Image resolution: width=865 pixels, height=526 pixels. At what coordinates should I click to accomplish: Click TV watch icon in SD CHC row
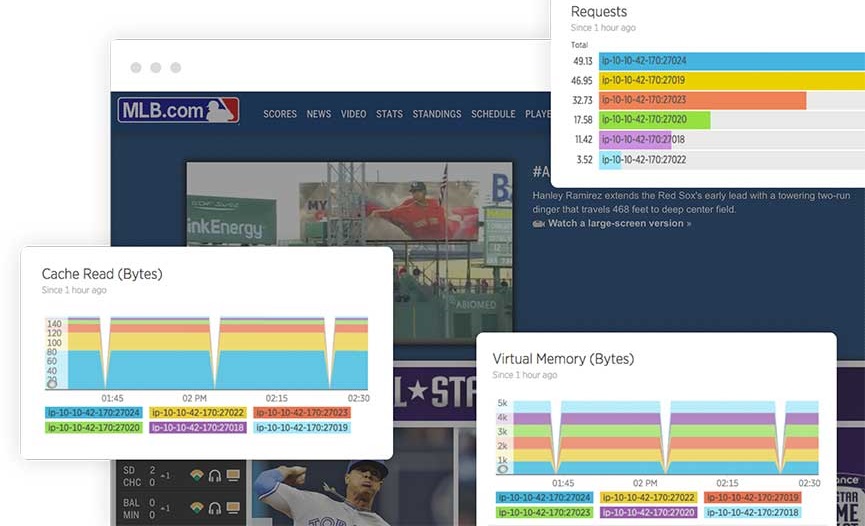(233, 475)
